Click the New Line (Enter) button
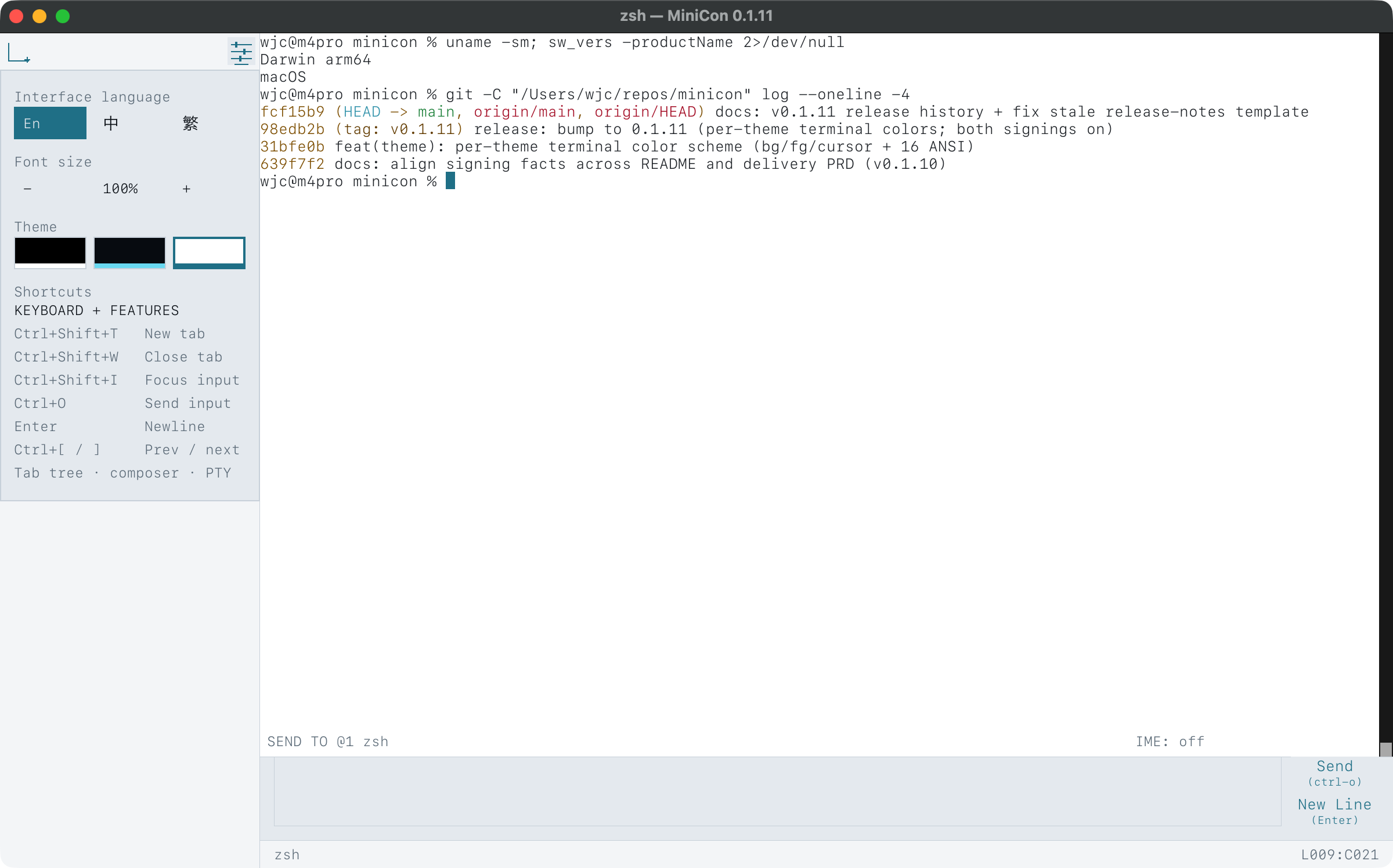 pos(1334,811)
